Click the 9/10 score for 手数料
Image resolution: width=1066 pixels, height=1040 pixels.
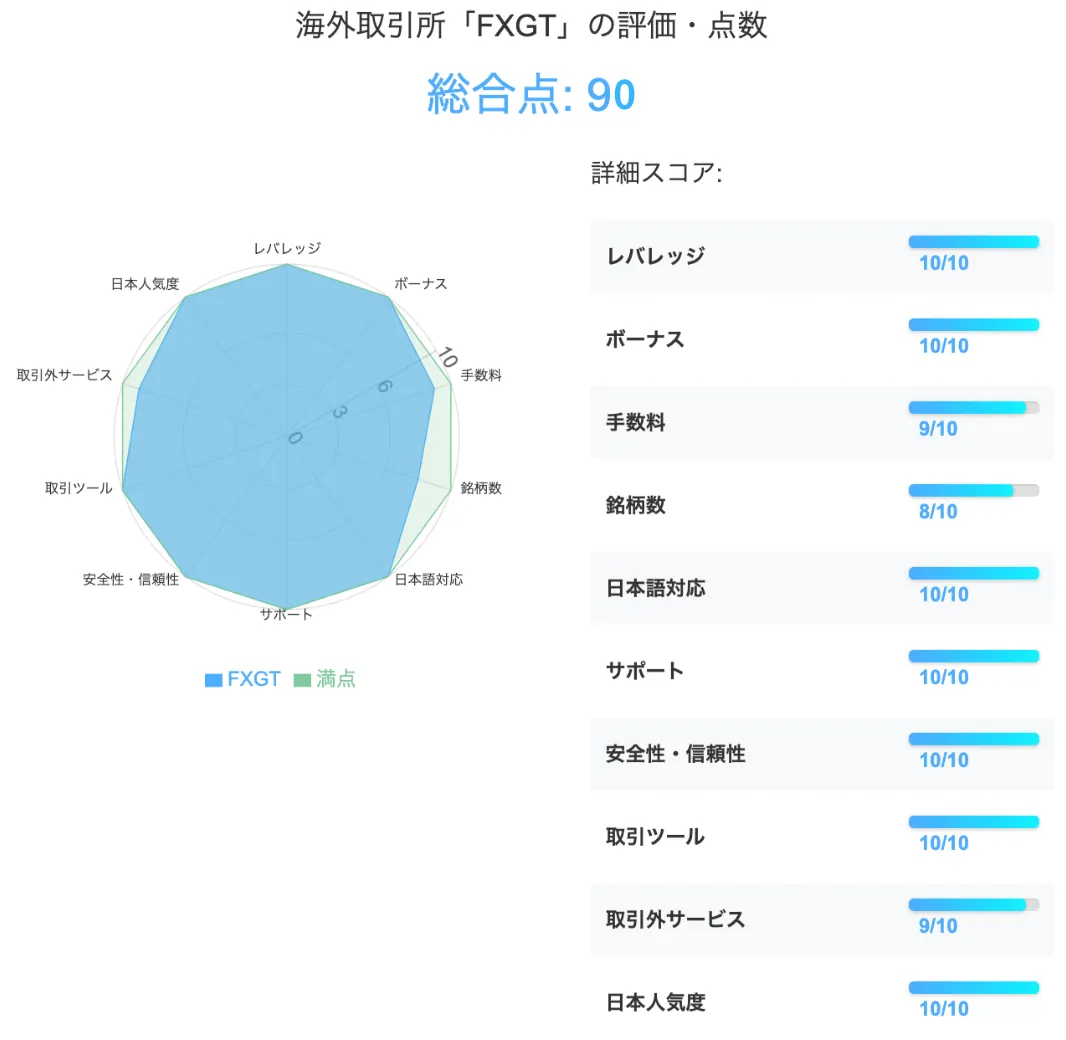tap(938, 430)
